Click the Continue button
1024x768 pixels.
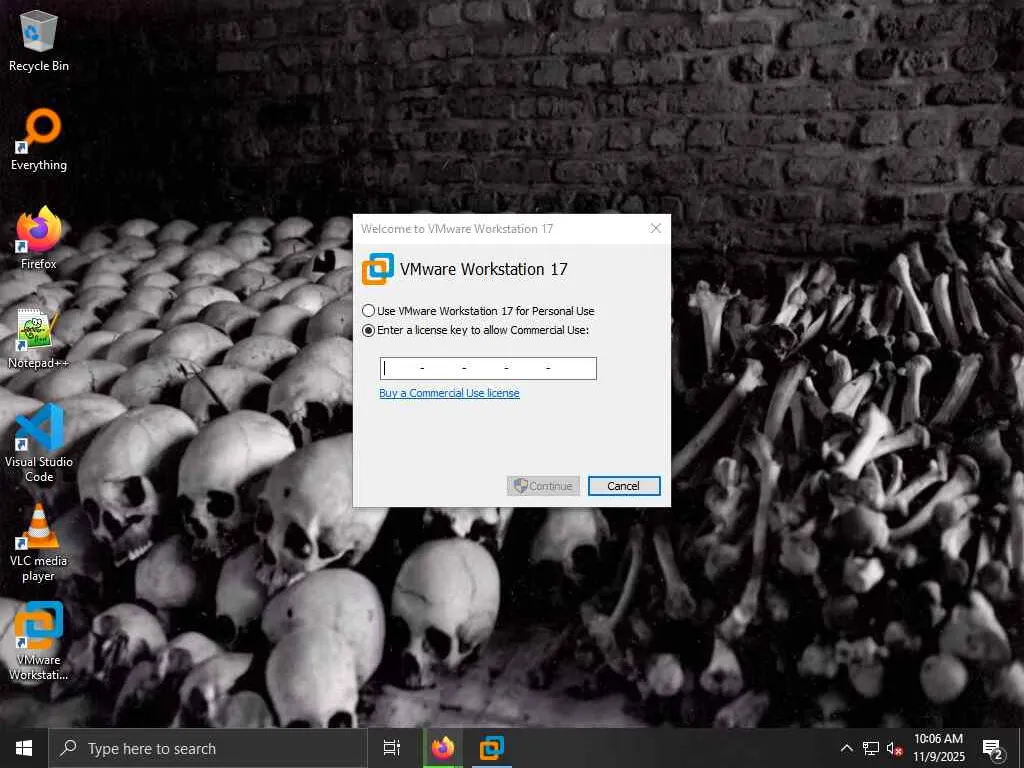(543, 486)
